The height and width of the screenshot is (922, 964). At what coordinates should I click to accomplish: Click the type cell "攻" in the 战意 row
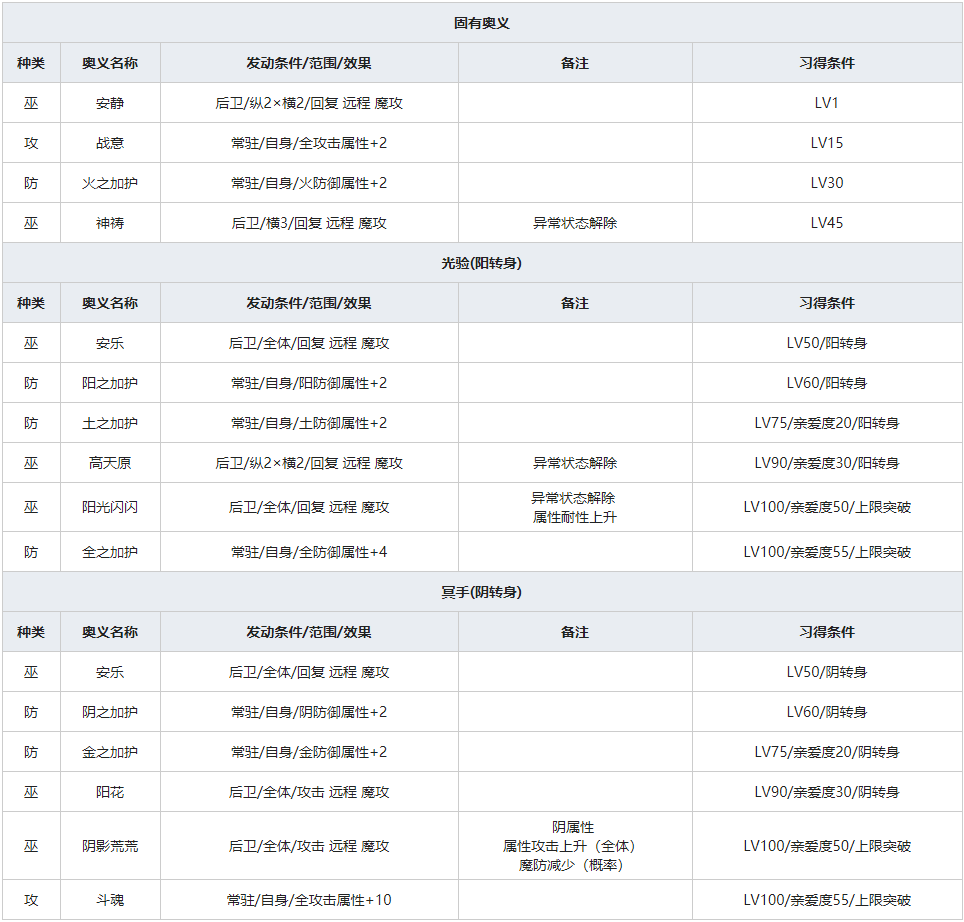tap(31, 143)
